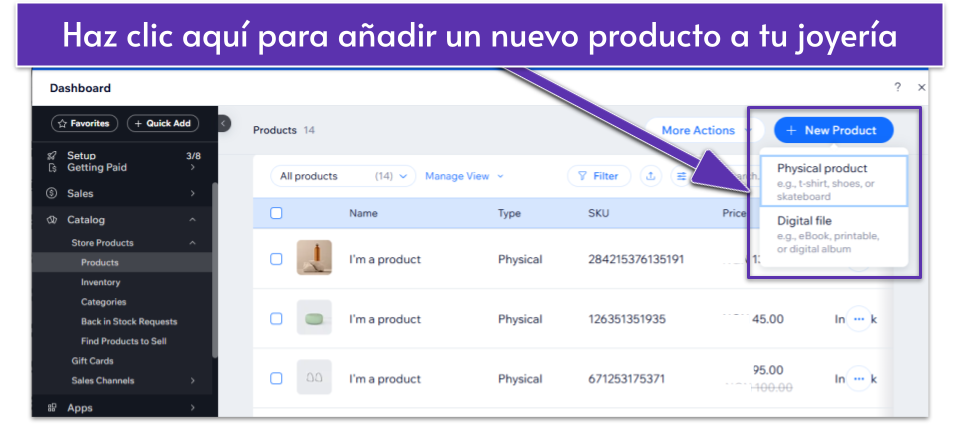Check the box for product 671253175371
The width and height of the screenshot is (960, 424).
[x=276, y=379]
